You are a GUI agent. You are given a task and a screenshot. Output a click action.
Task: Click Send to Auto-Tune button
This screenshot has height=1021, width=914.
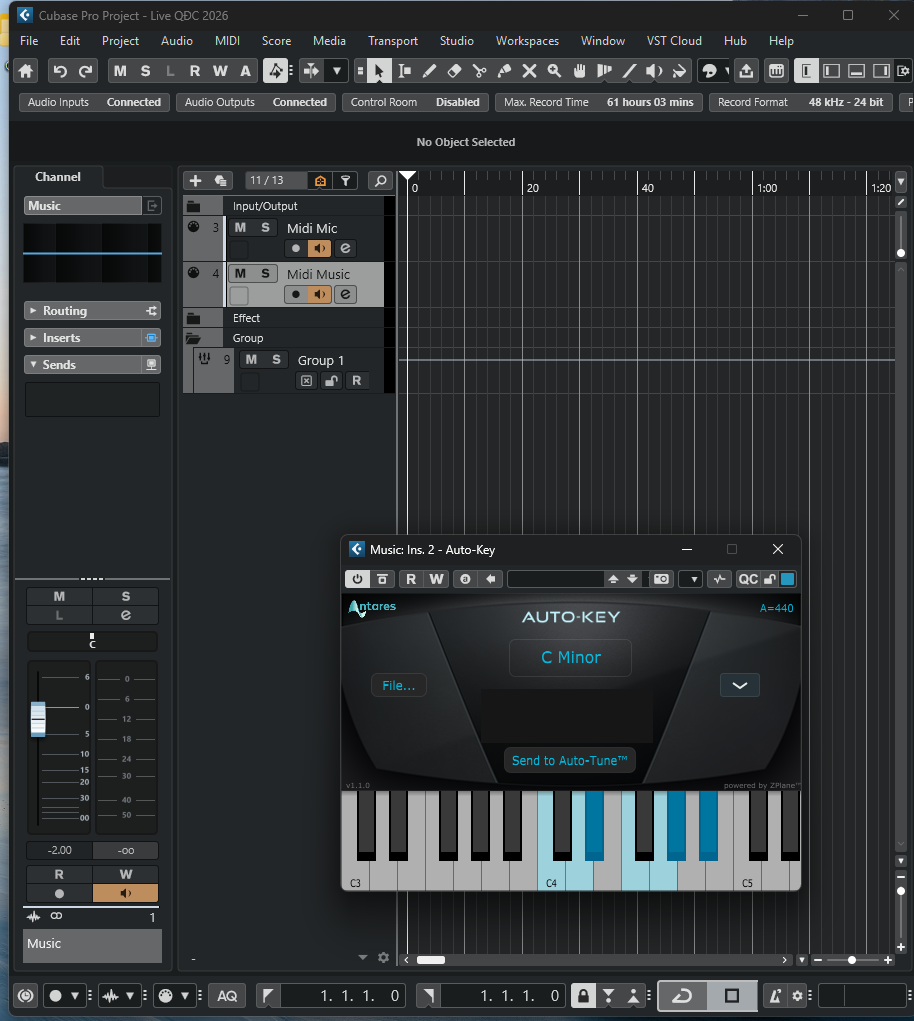[x=570, y=761]
